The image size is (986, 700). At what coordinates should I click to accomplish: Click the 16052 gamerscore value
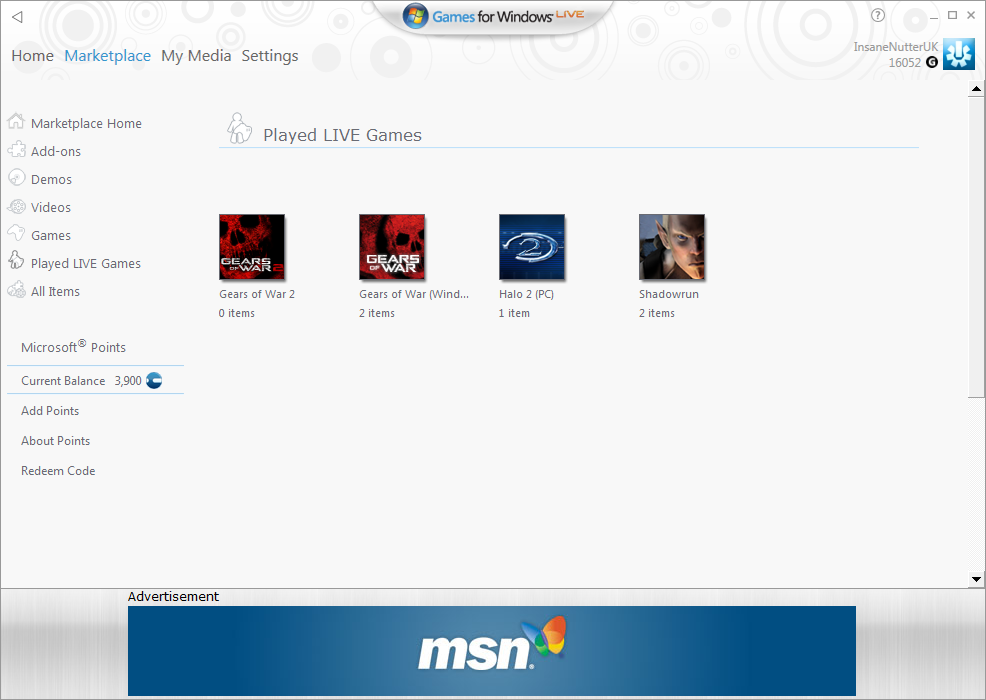coord(904,62)
